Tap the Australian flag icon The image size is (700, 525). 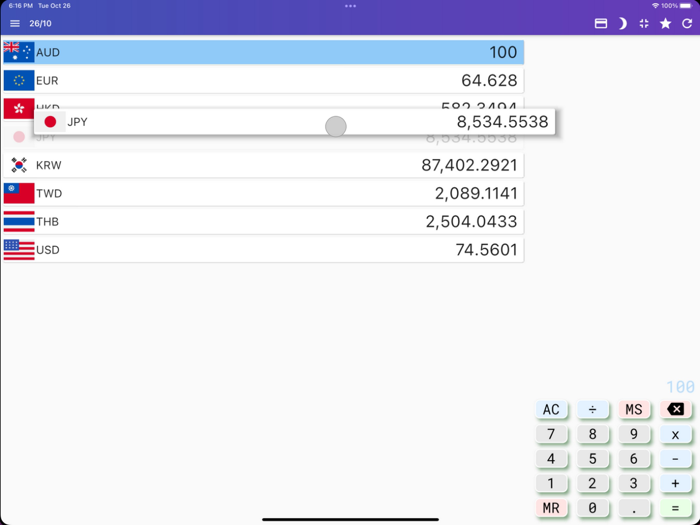[x=19, y=52]
